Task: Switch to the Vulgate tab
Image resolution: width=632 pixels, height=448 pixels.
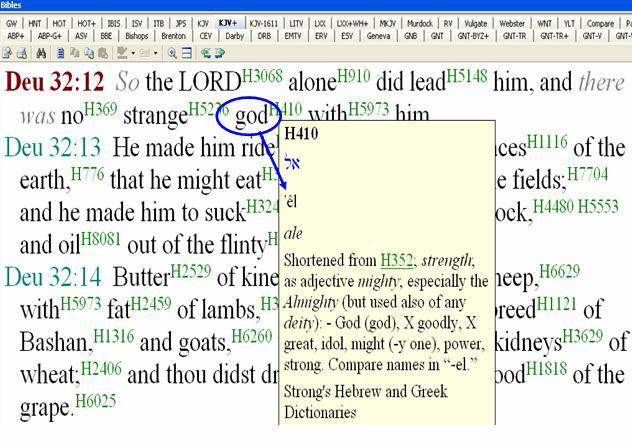Action: tap(476, 23)
